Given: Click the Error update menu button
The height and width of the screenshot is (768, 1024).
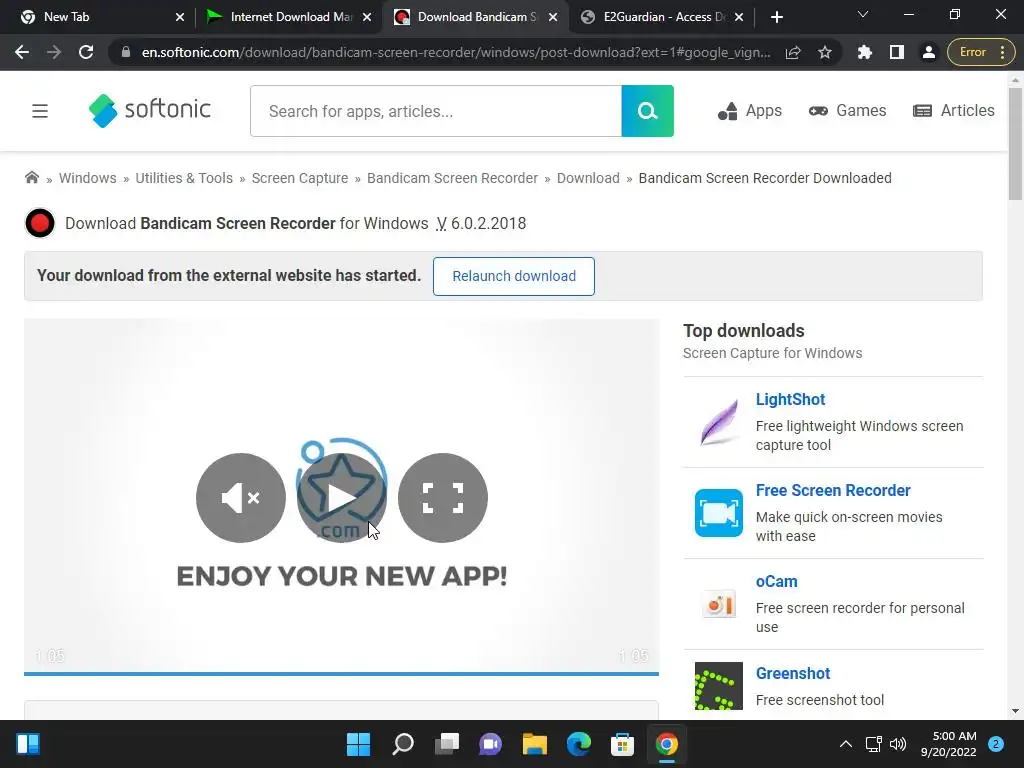Looking at the screenshot, I should point(980,52).
